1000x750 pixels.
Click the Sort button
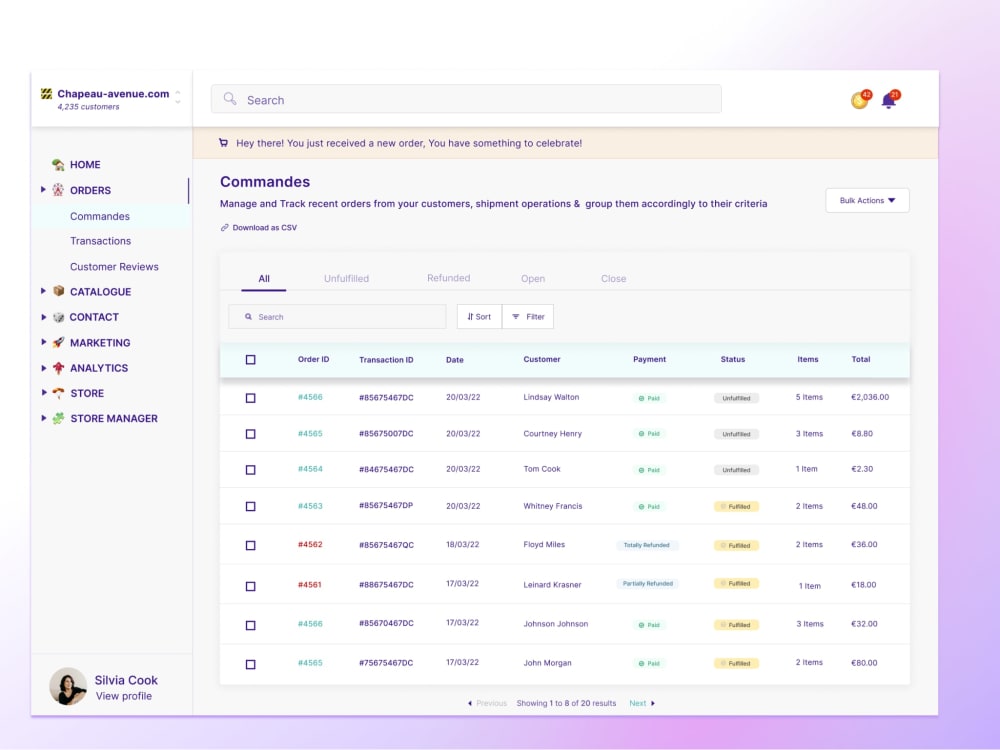click(480, 316)
